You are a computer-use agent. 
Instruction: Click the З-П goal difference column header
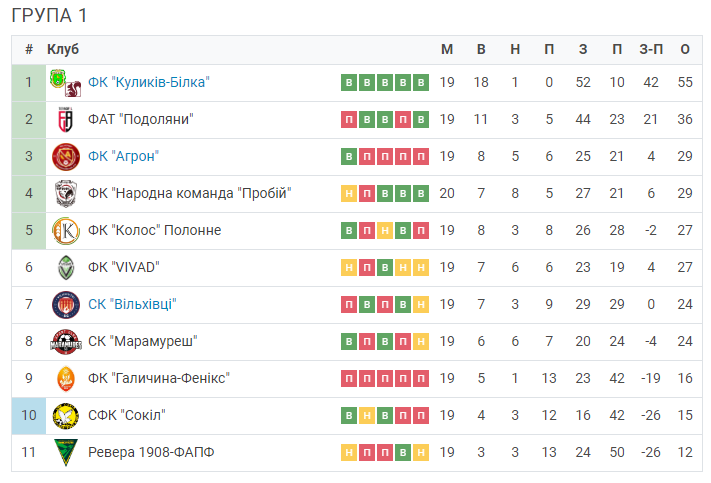click(x=651, y=49)
